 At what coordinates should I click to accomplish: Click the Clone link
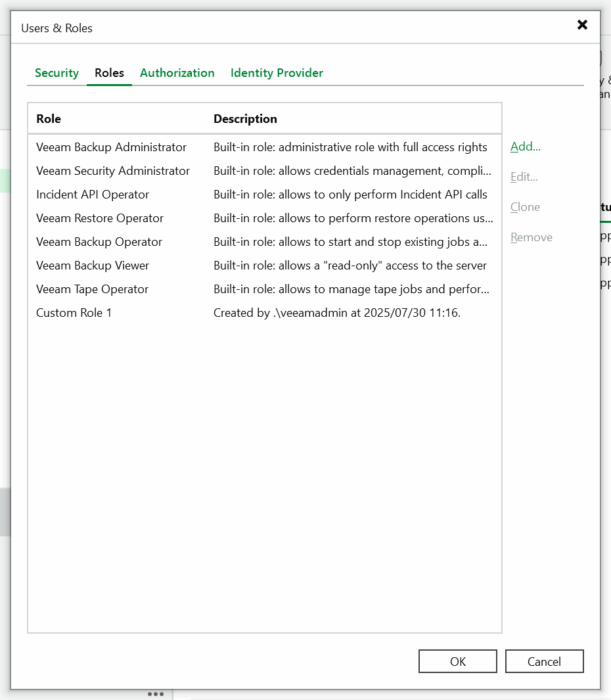click(x=525, y=207)
